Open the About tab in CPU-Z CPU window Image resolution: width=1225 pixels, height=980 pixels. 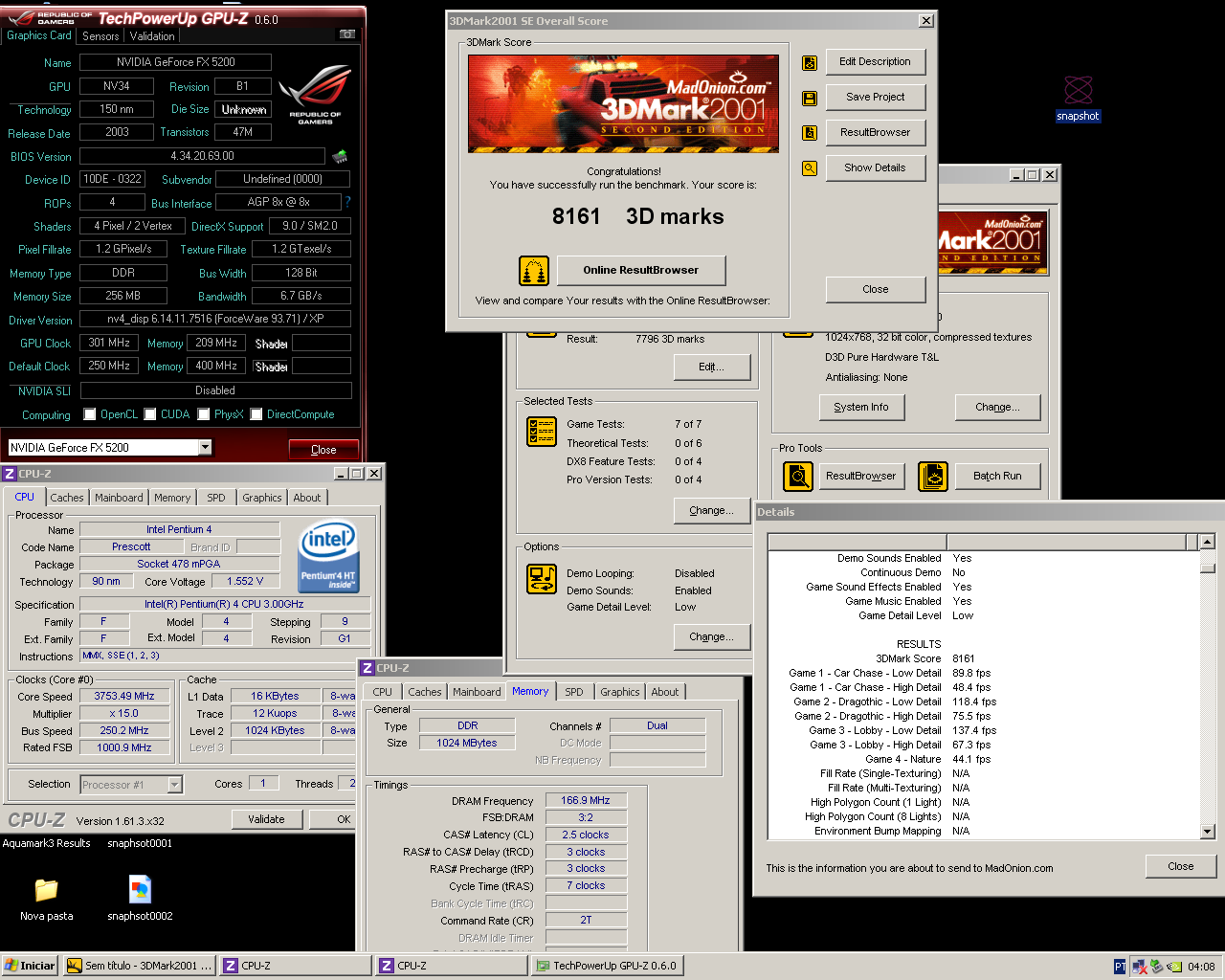(x=307, y=498)
